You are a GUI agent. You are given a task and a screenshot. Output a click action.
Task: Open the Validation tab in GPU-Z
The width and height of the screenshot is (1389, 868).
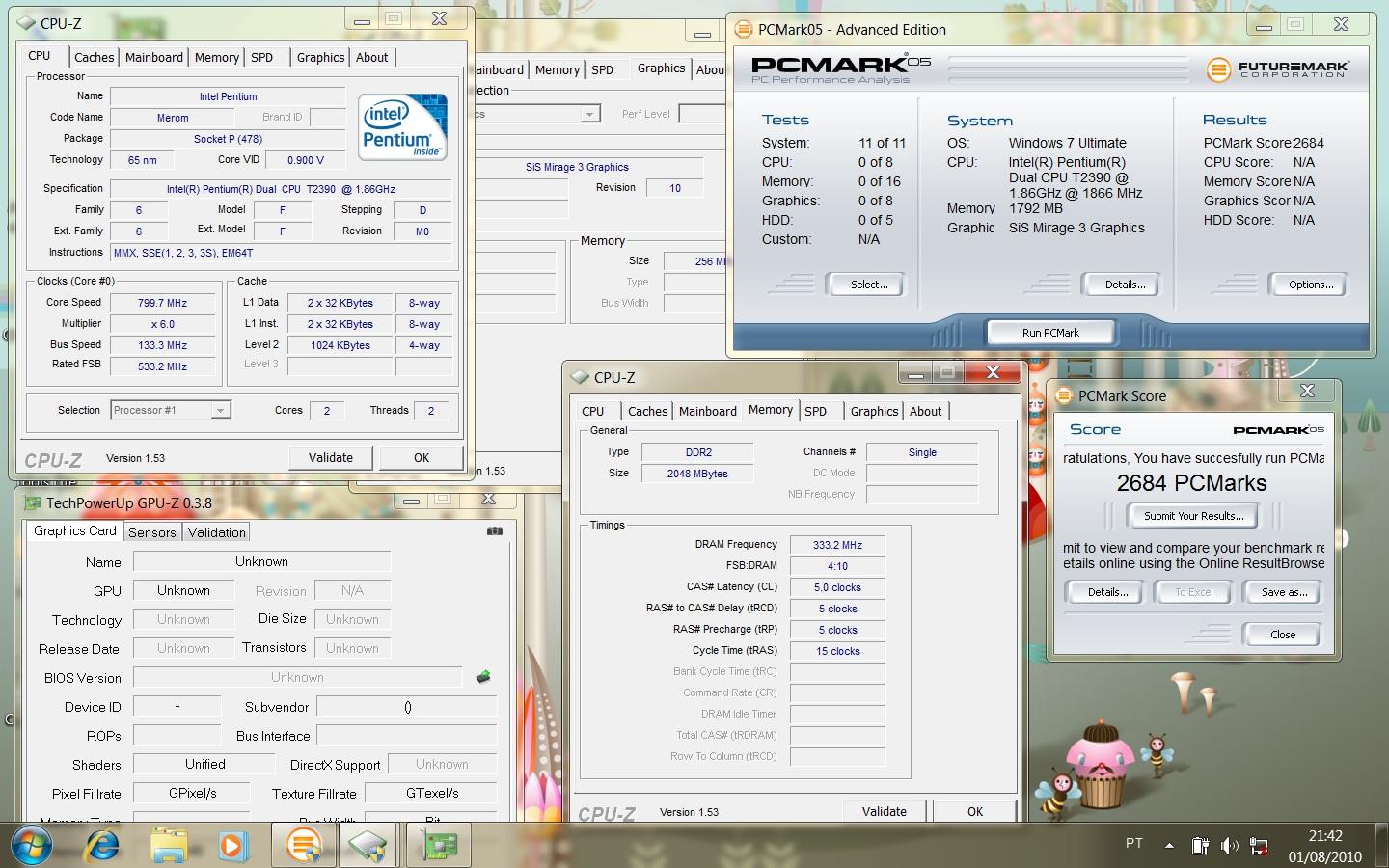point(217,532)
